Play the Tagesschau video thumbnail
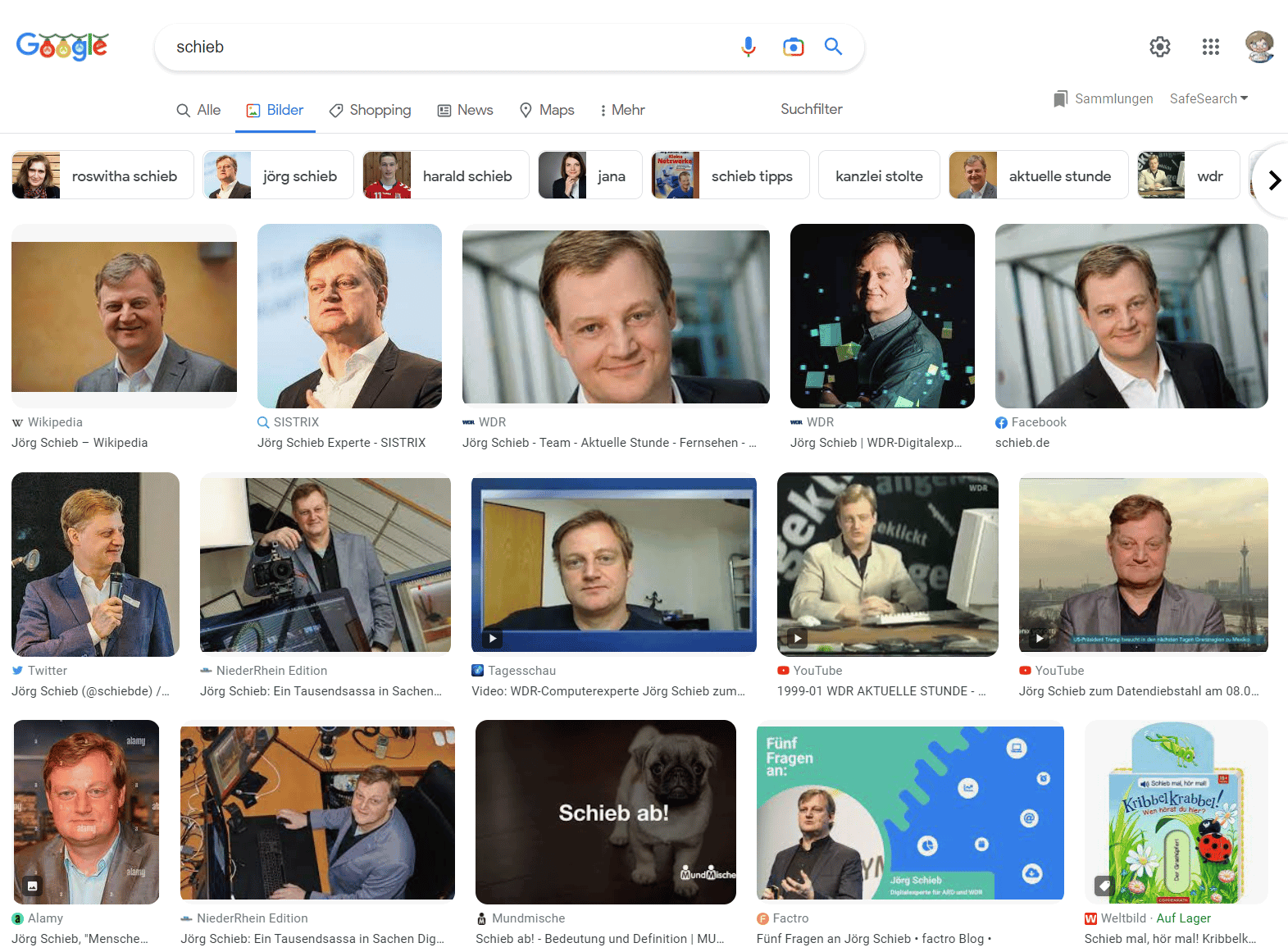The width and height of the screenshot is (1288, 952). [x=613, y=565]
